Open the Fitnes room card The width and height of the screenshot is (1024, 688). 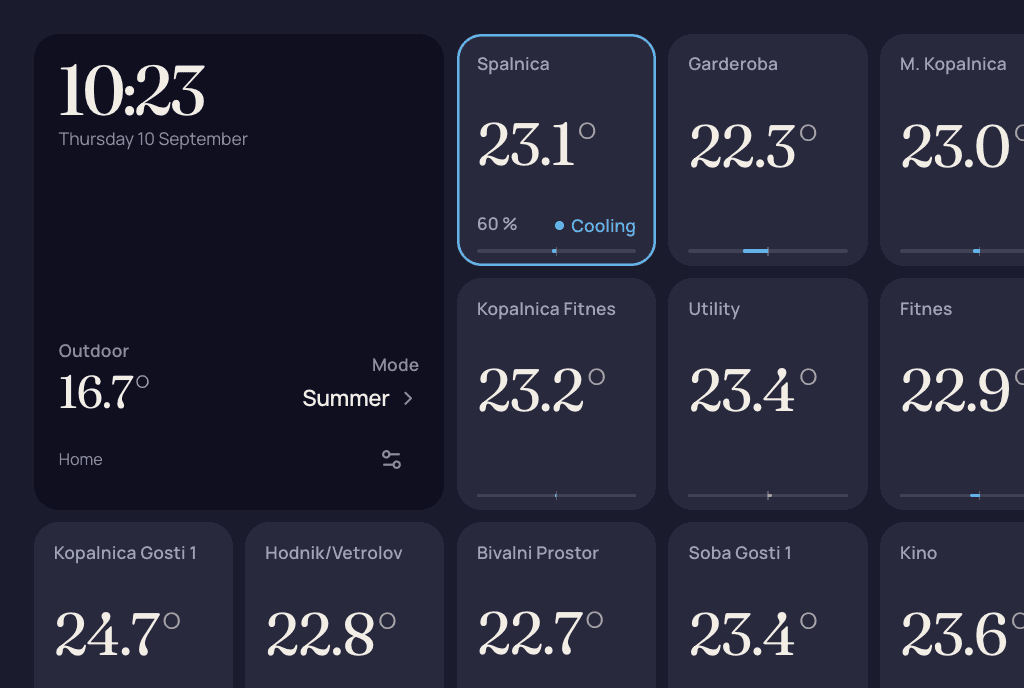[x=952, y=394]
